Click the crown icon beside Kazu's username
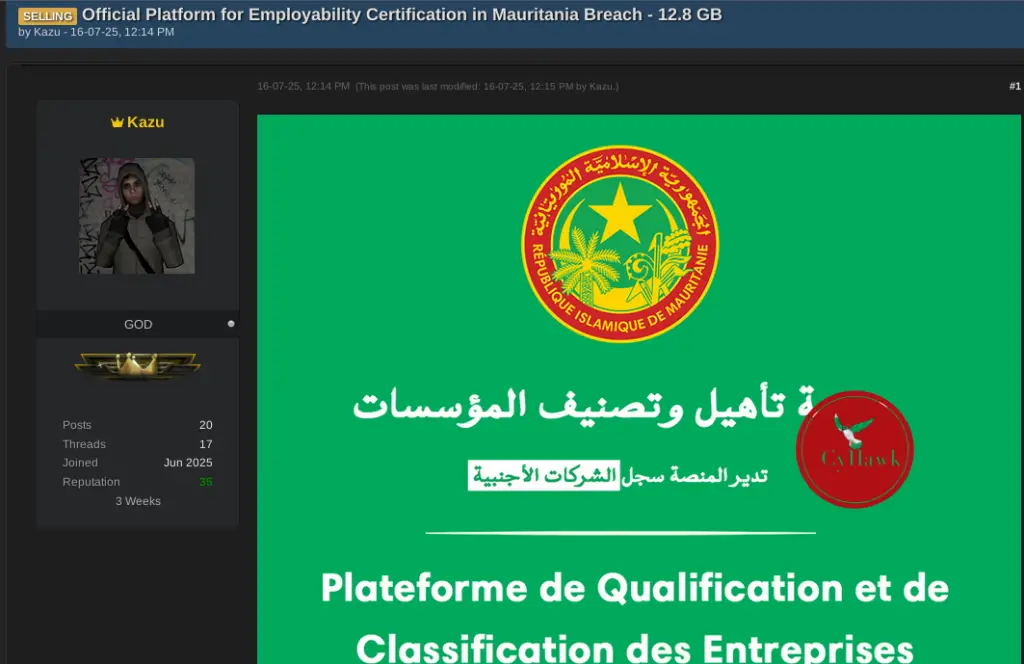 pyautogui.click(x=115, y=122)
